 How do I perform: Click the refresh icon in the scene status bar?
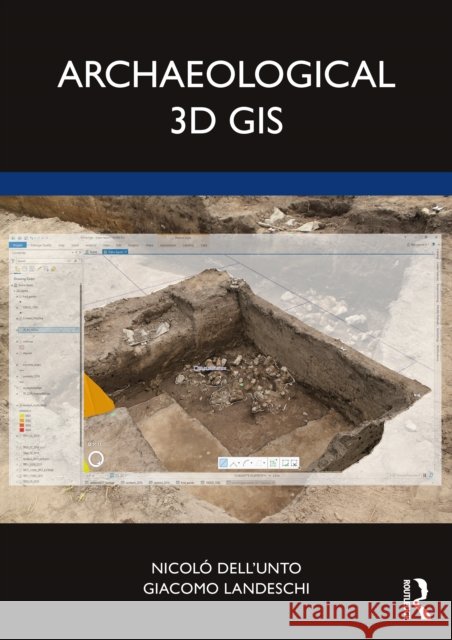(x=431, y=475)
